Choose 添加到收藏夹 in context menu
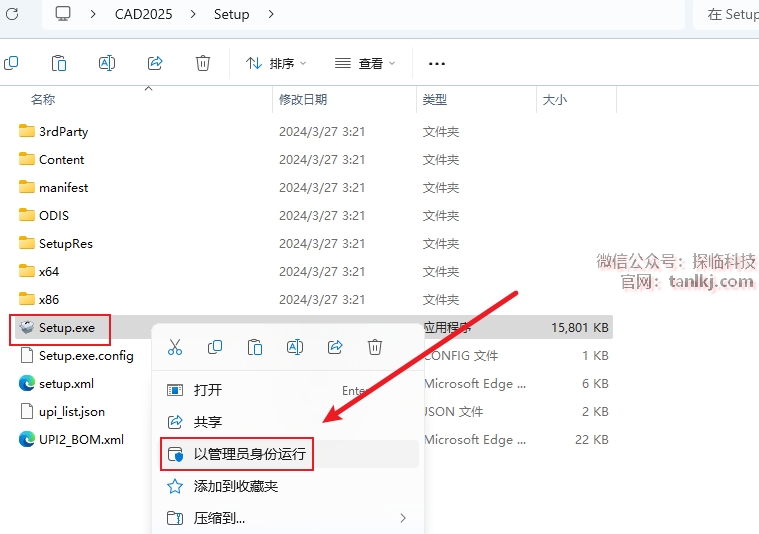The height and width of the screenshot is (534, 759). pos(289,486)
